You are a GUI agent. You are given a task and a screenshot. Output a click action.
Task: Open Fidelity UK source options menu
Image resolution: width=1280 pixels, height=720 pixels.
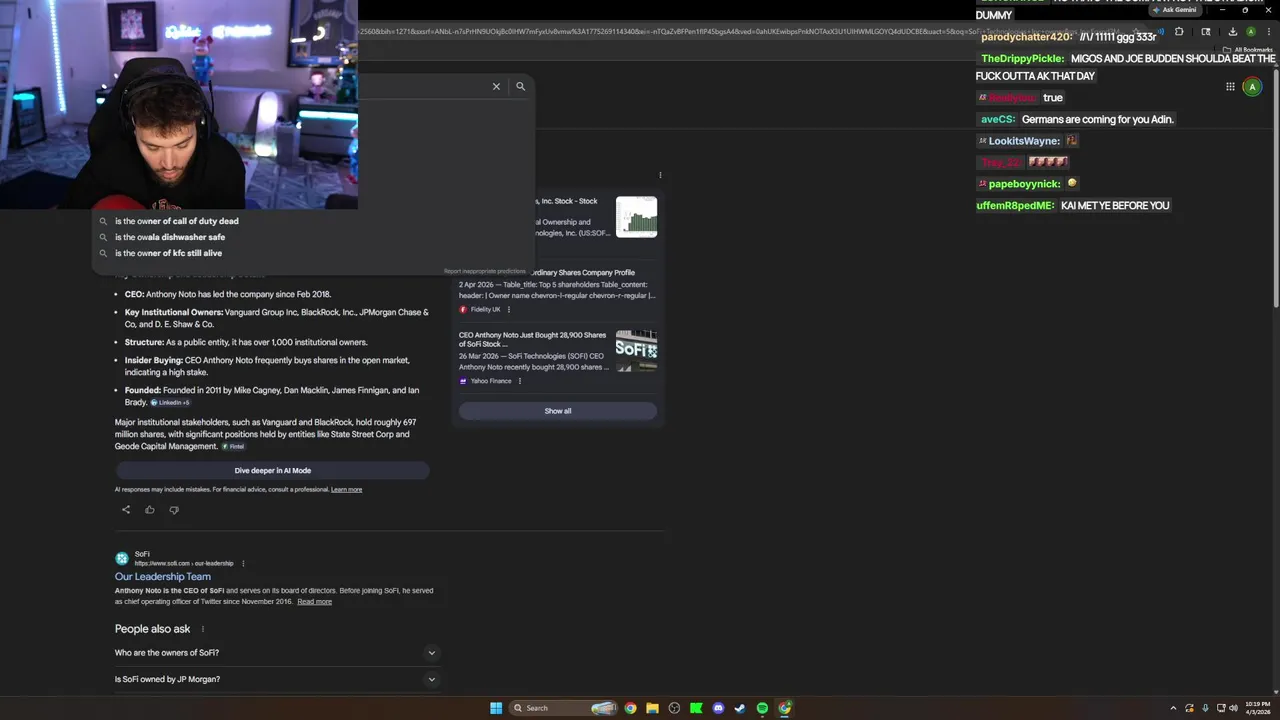coord(508,309)
